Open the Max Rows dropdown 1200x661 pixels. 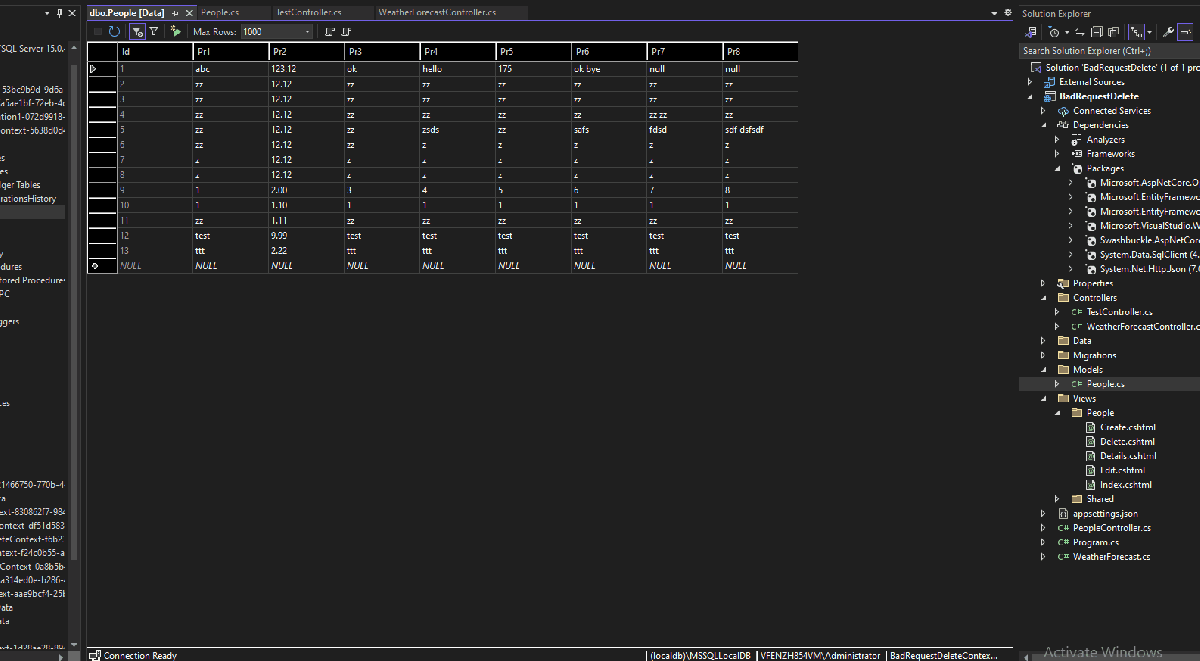[x=307, y=32]
